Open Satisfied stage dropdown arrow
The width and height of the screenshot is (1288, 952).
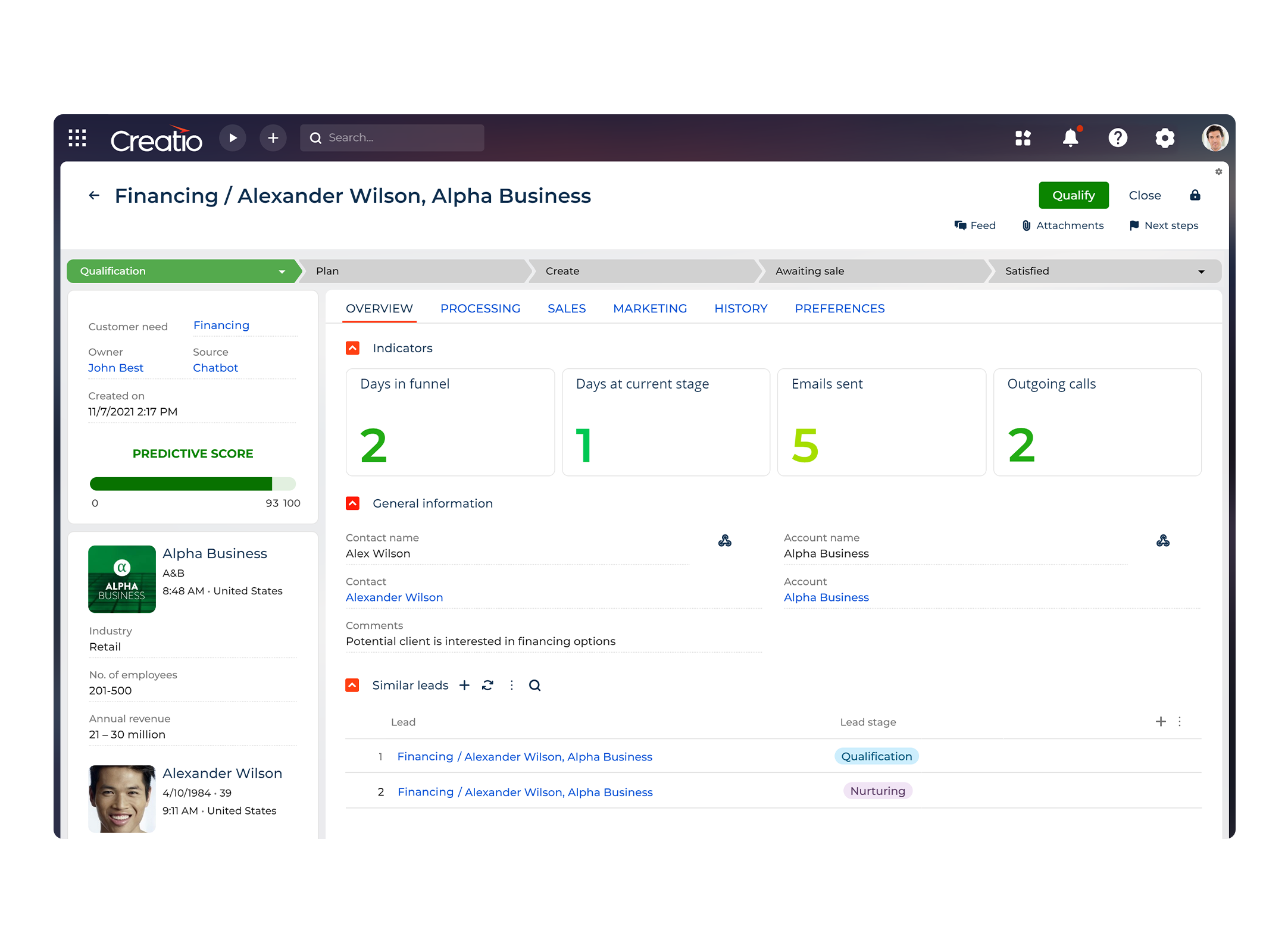[x=1201, y=271]
